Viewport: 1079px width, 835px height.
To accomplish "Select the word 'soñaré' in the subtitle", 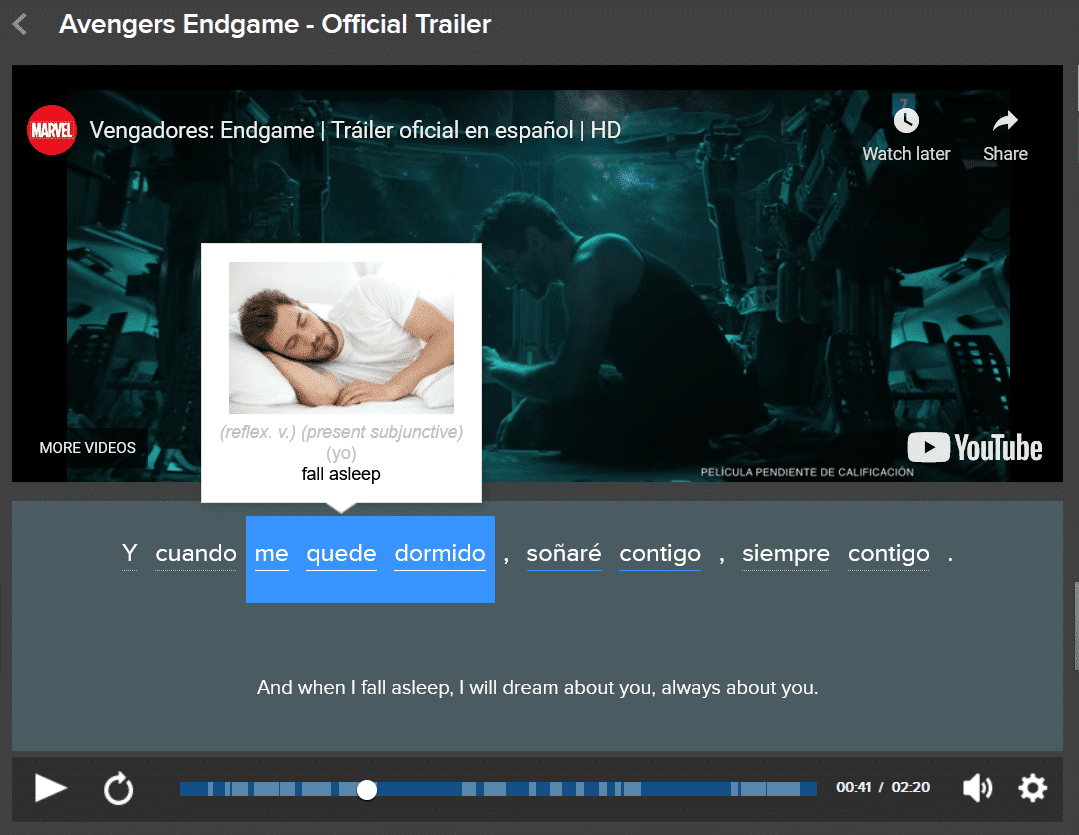I will [x=564, y=553].
